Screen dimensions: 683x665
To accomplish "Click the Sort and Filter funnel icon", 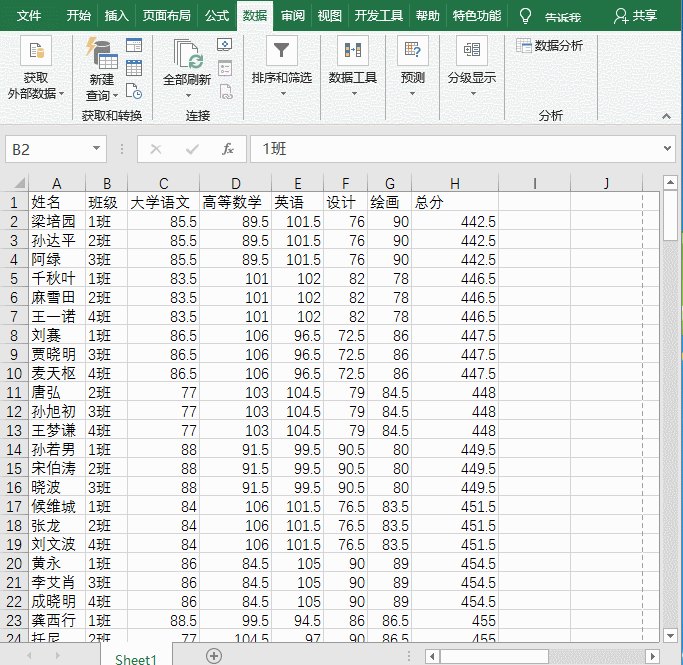I will coord(281,51).
